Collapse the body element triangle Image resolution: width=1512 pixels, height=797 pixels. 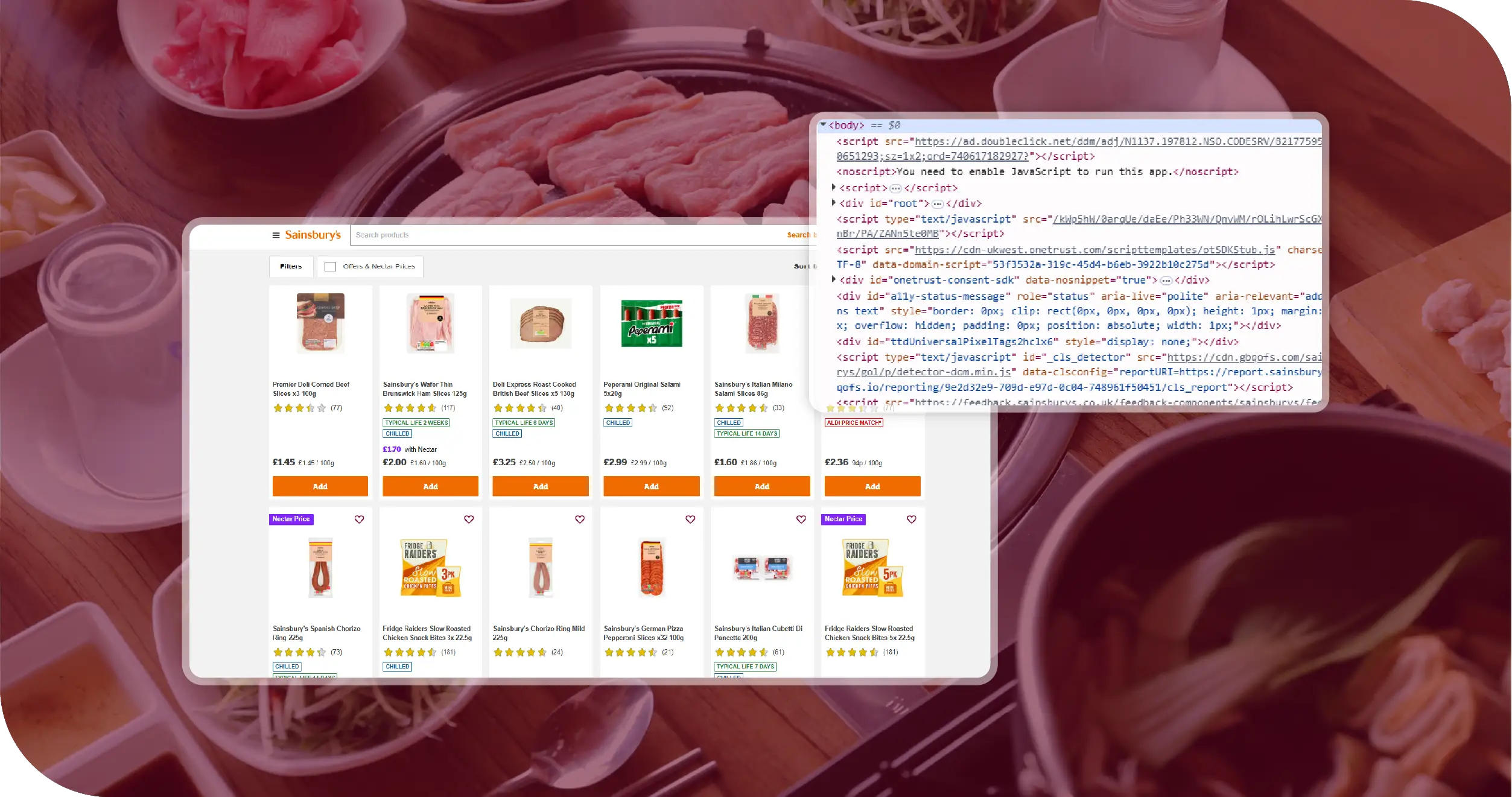pos(823,125)
